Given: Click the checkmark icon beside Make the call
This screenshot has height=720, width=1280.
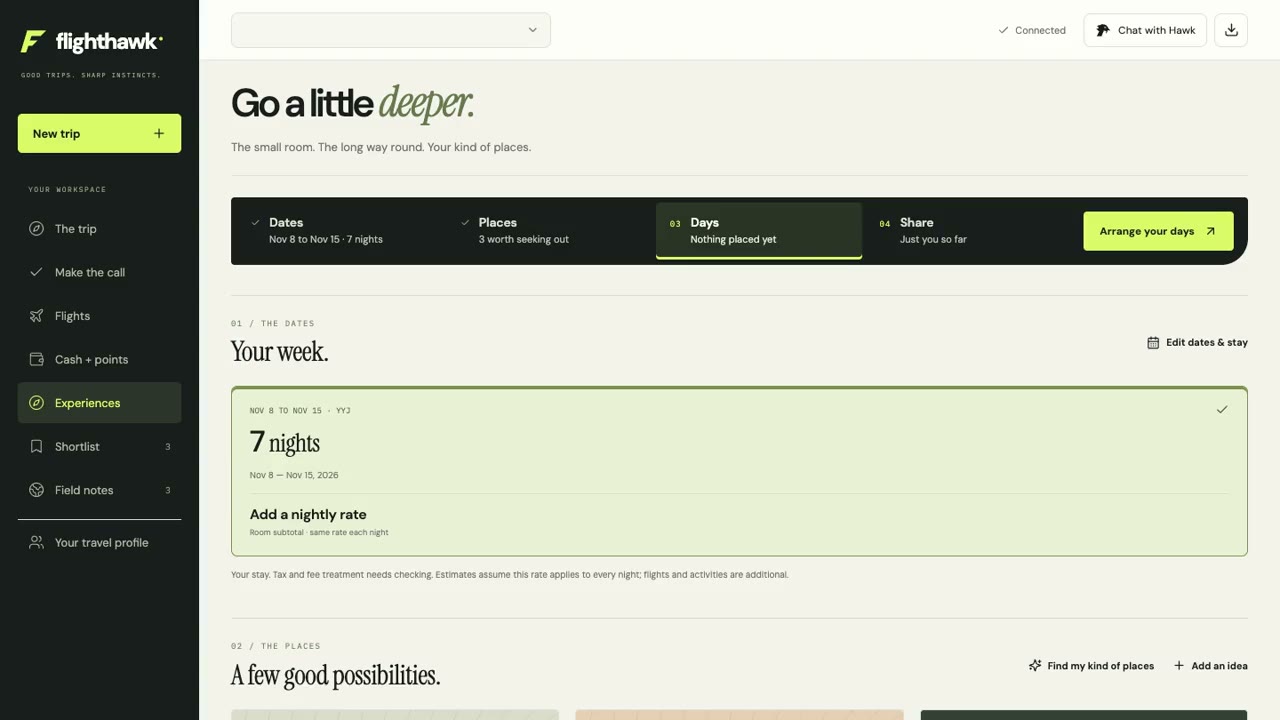Looking at the screenshot, I should (36, 272).
